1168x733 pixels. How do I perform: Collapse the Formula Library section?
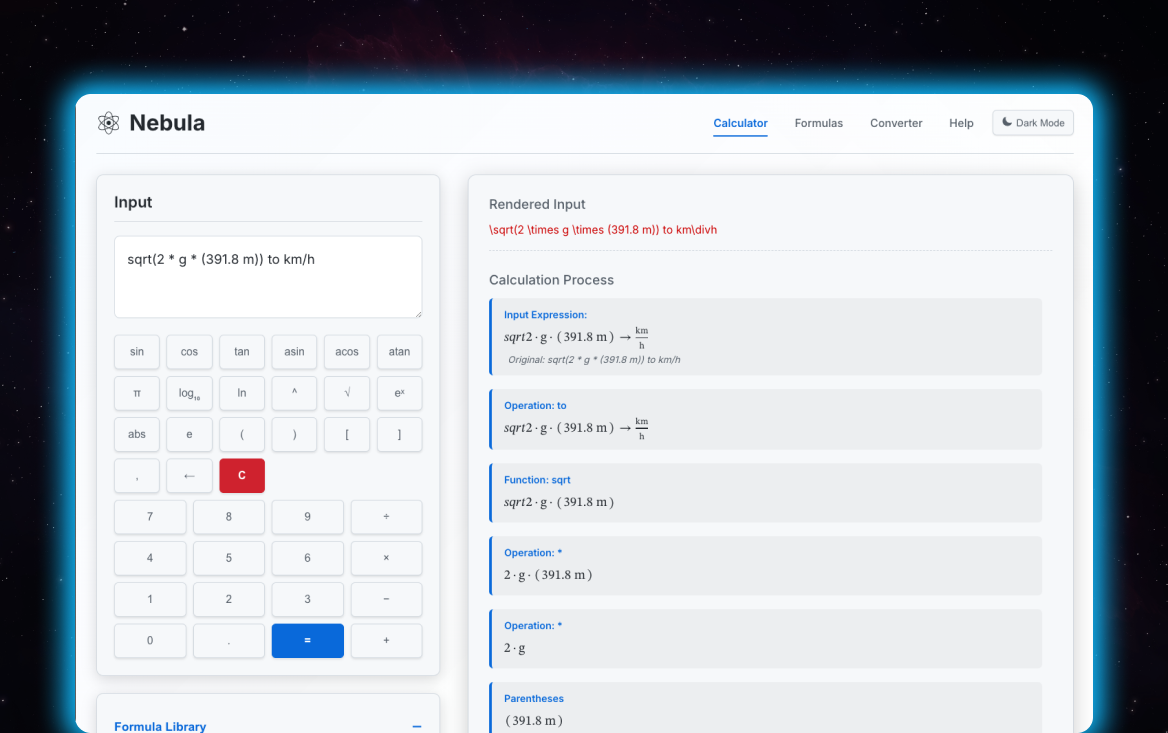416,727
